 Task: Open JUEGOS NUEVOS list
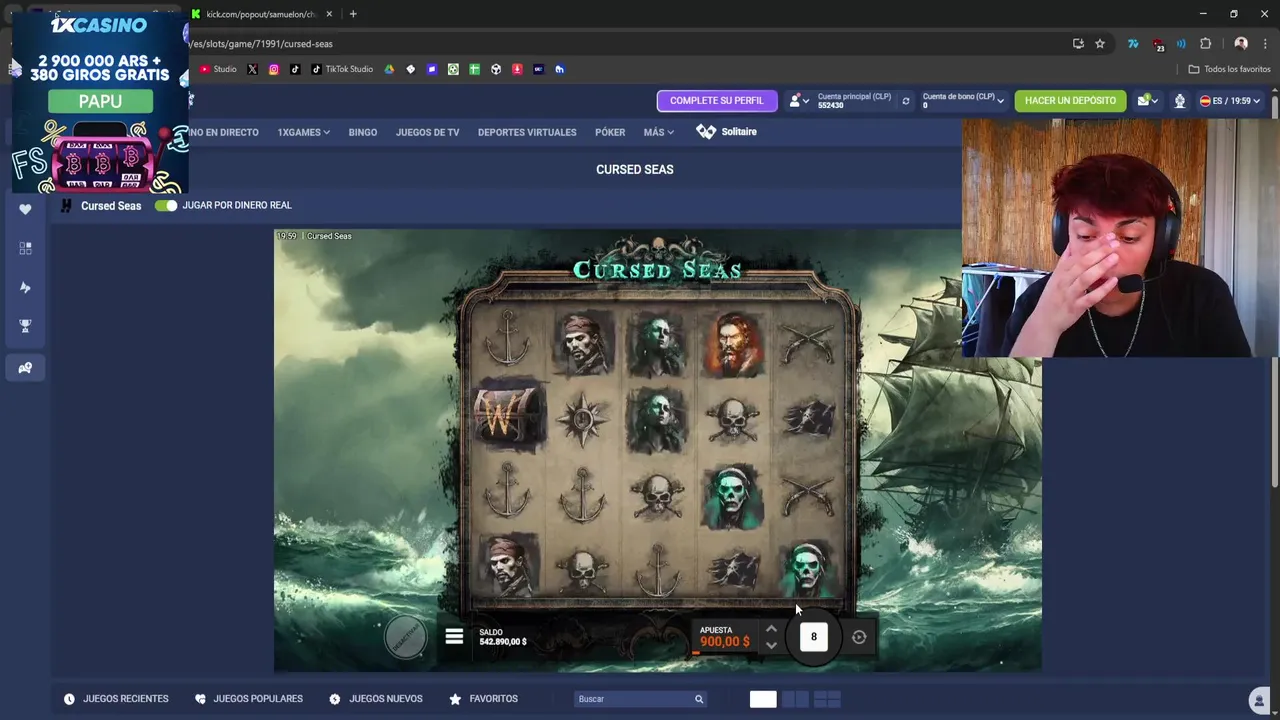[376, 699]
